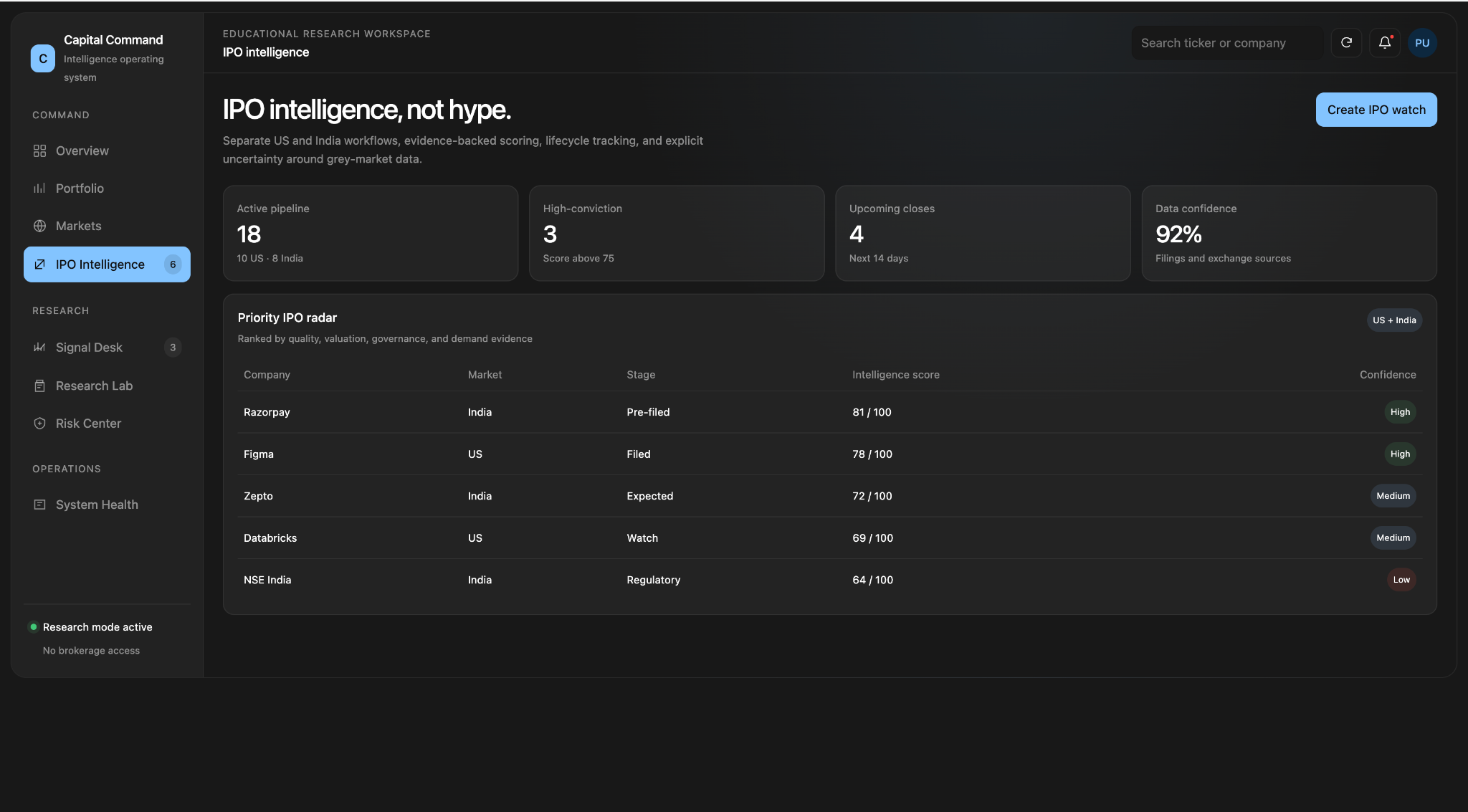Sort by Confidence column header
This screenshot has height=812, width=1468.
1388,375
